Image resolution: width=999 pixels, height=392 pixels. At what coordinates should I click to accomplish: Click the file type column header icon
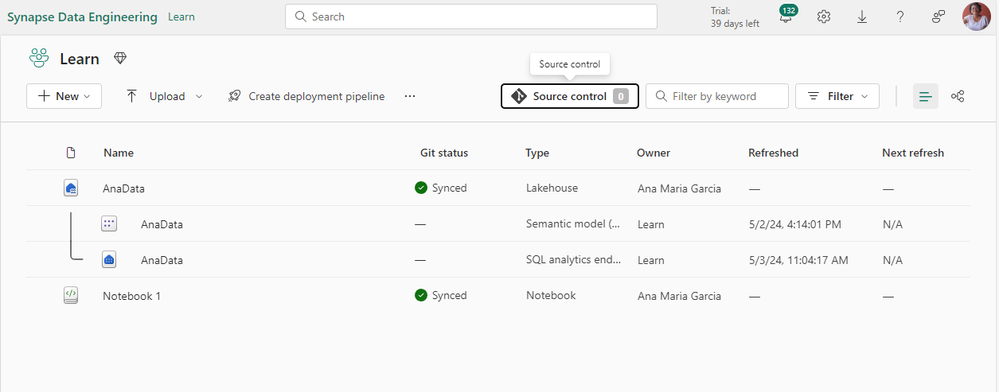coord(71,153)
